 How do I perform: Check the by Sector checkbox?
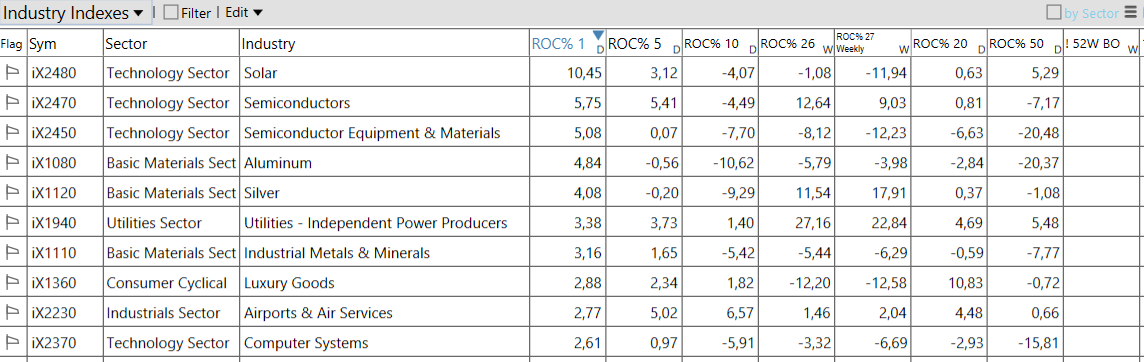[x=1054, y=12]
